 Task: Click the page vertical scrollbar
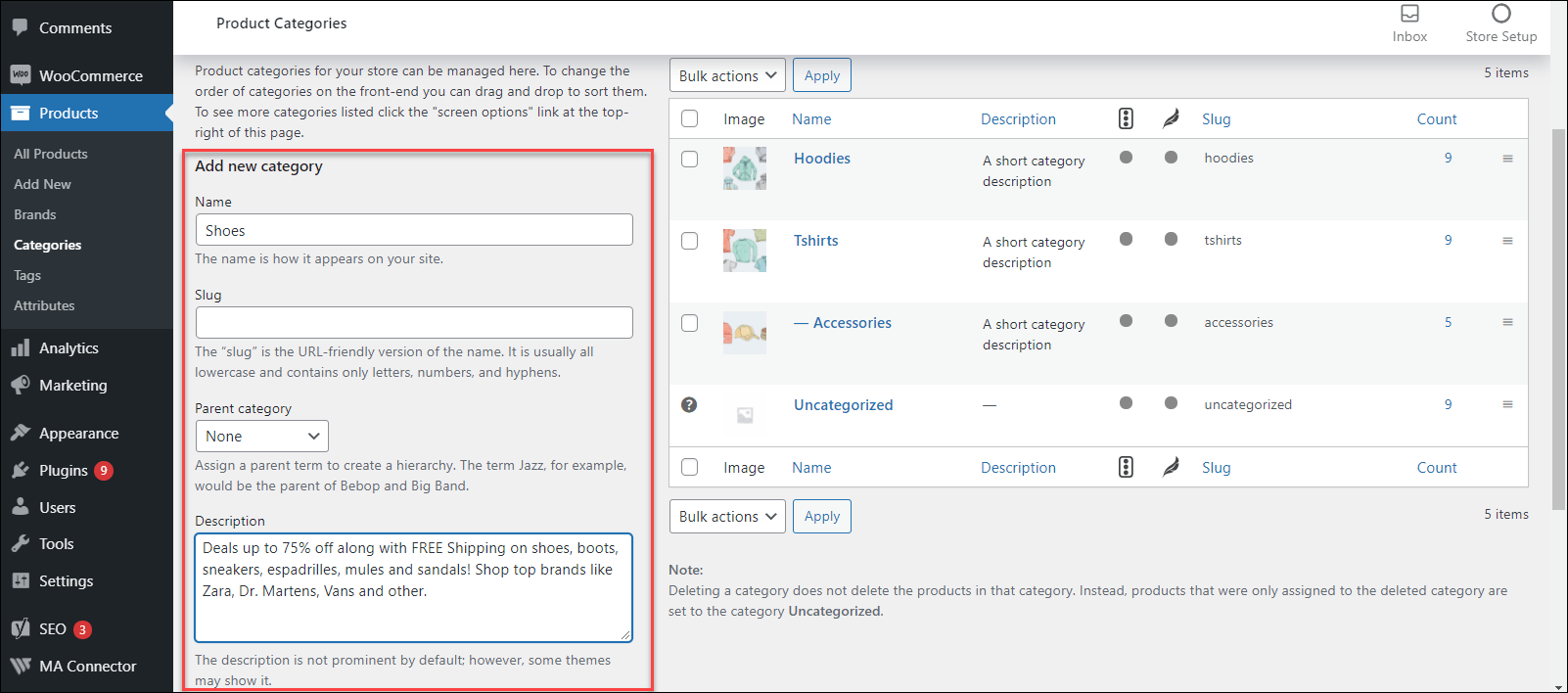click(x=1558, y=313)
